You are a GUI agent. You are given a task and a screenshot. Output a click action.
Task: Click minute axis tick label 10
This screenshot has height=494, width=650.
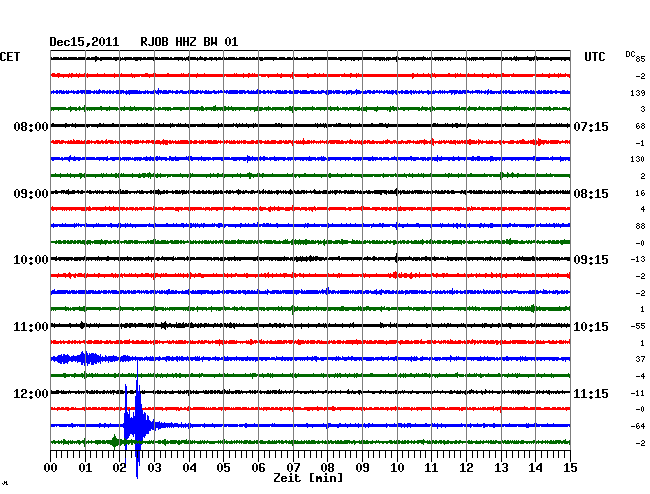click(x=397, y=468)
